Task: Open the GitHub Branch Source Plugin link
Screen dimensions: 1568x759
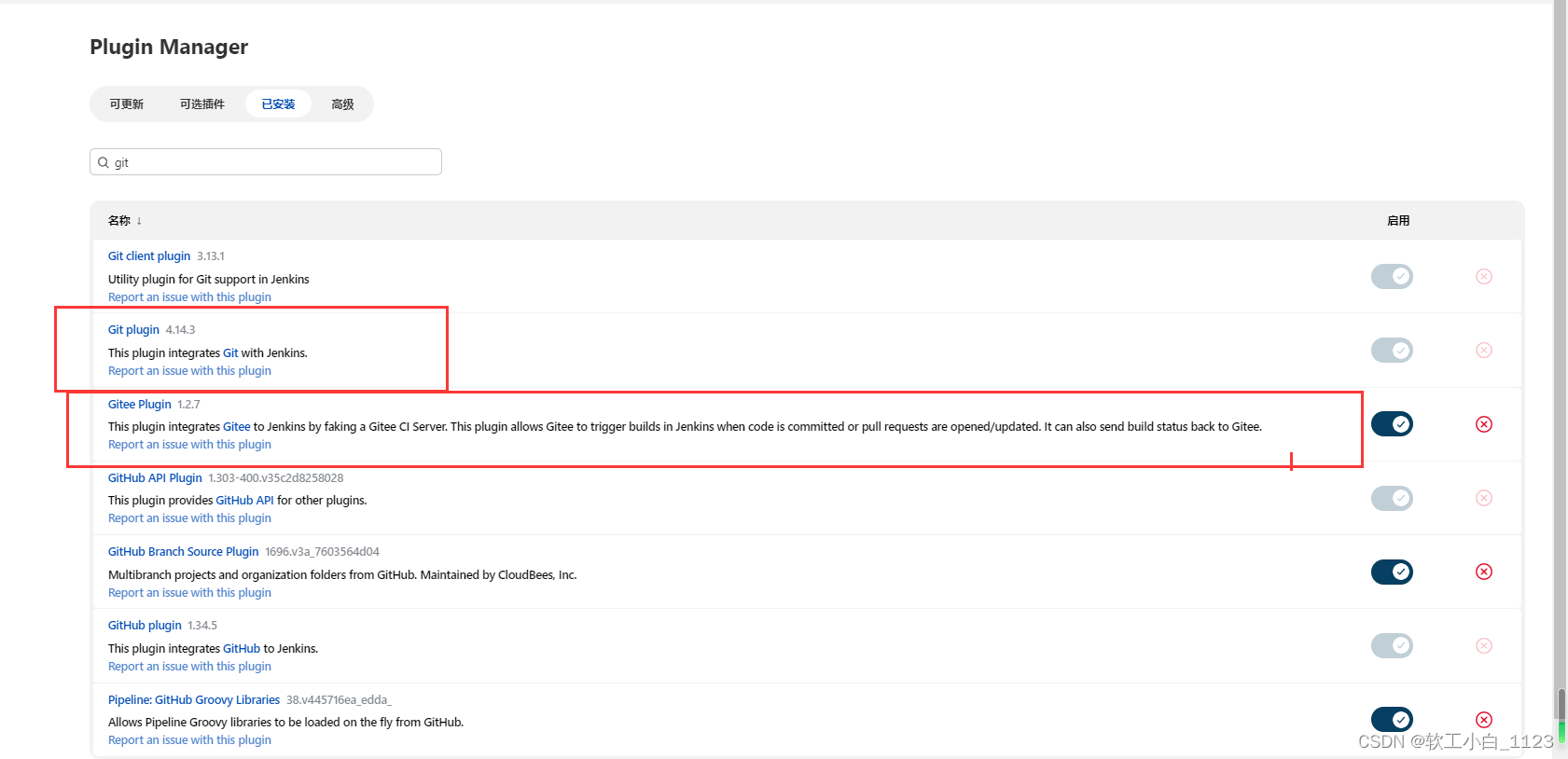Action: (x=183, y=552)
